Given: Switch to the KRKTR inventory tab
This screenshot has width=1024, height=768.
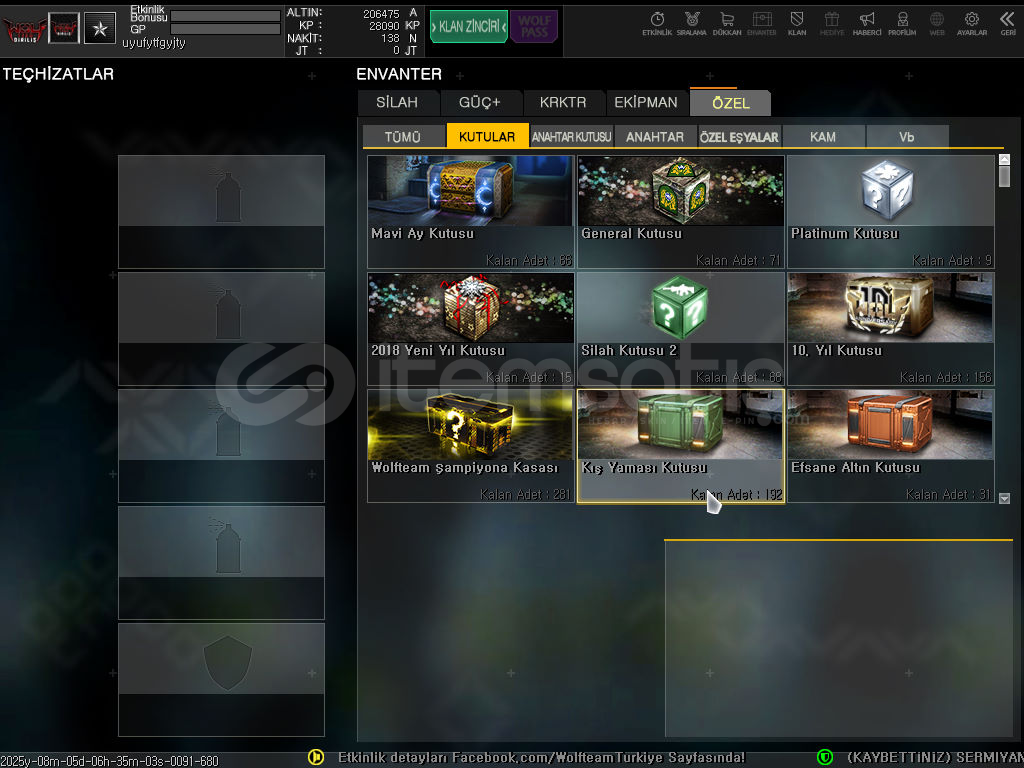Looking at the screenshot, I should coord(563,103).
